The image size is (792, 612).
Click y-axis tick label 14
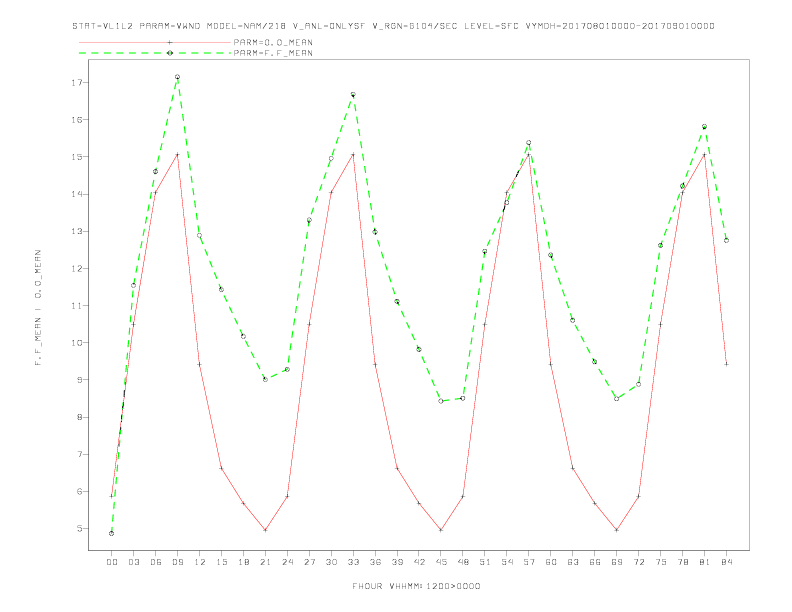77,194
